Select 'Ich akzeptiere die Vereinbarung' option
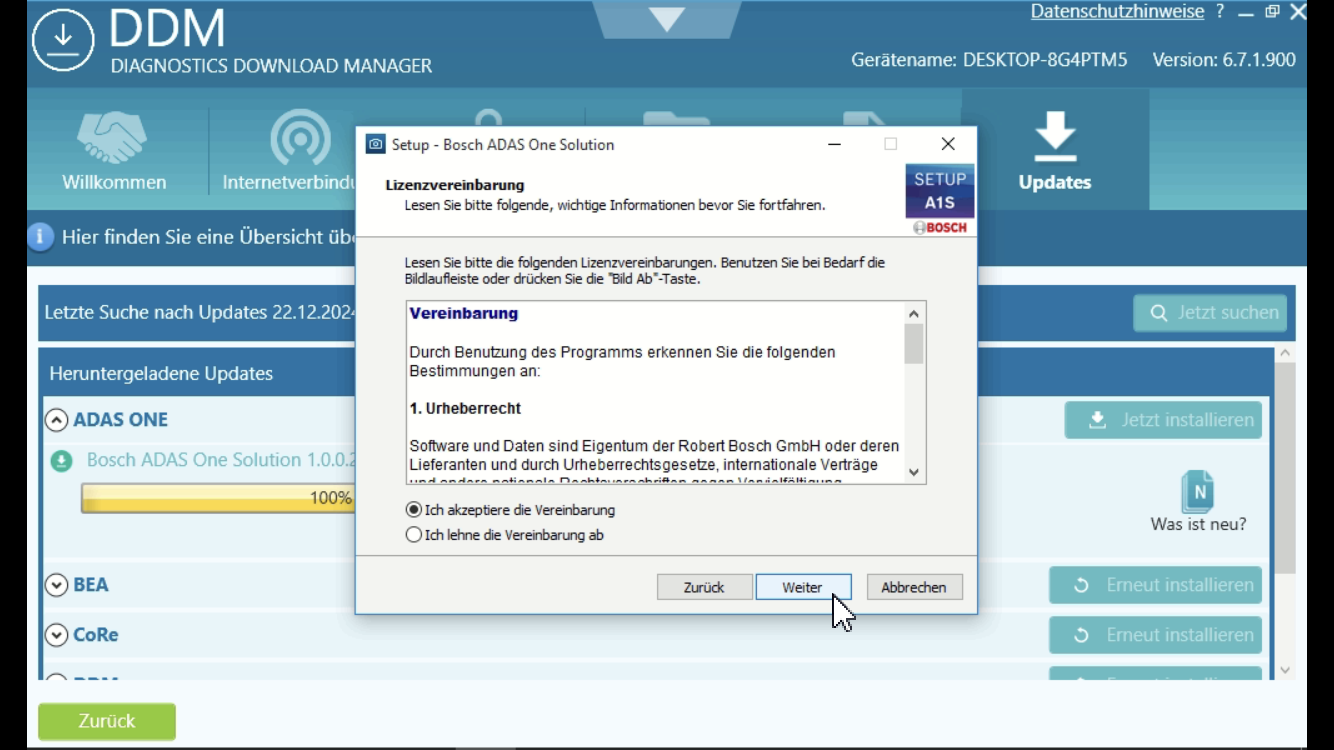This screenshot has width=1334, height=750. (414, 510)
